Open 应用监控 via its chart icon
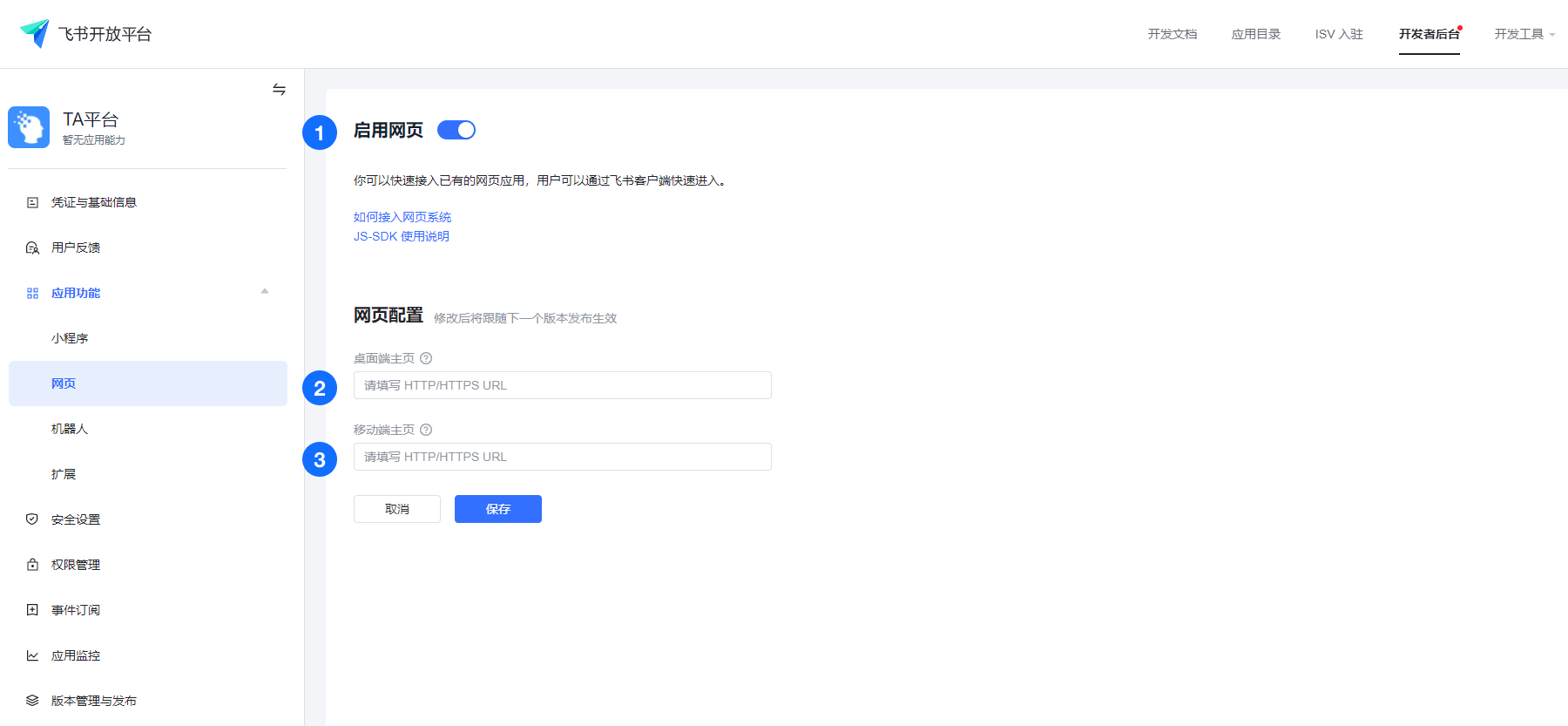1568x726 pixels. click(x=32, y=655)
